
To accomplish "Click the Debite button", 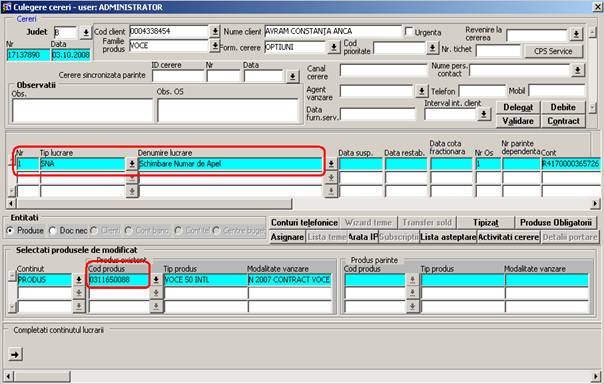I will [563, 107].
